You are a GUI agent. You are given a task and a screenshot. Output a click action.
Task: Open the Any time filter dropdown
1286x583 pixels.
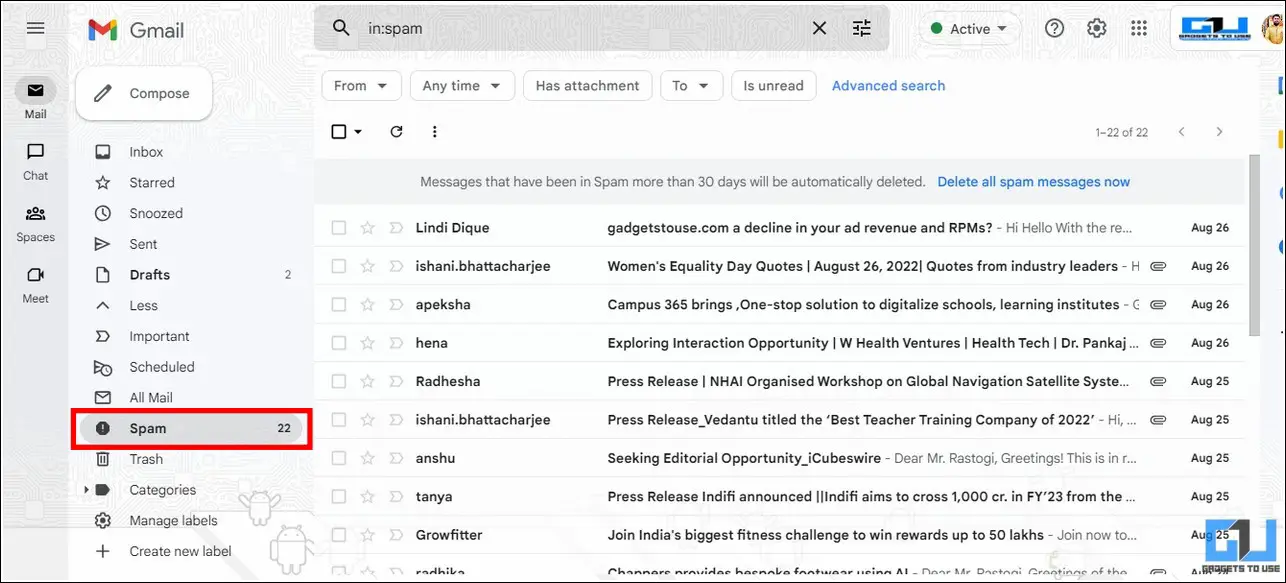(x=462, y=86)
